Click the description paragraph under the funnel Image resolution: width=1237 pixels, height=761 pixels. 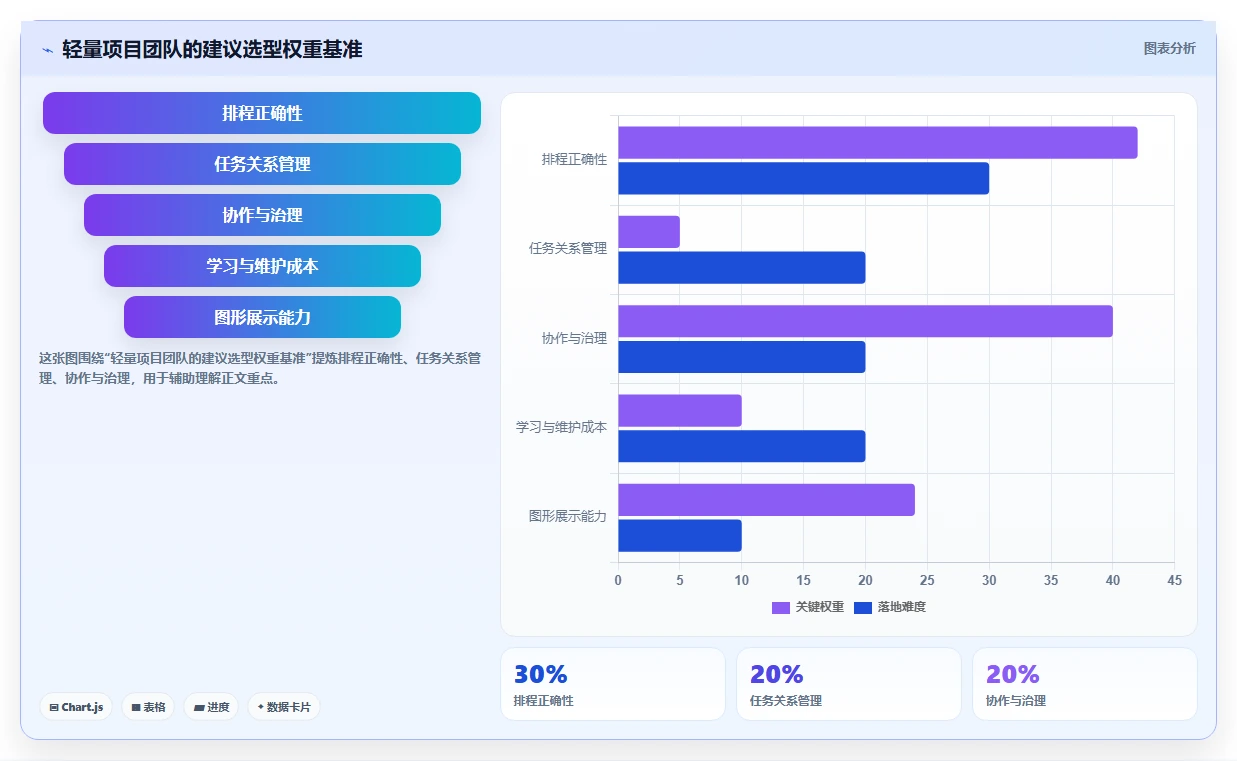[260, 368]
